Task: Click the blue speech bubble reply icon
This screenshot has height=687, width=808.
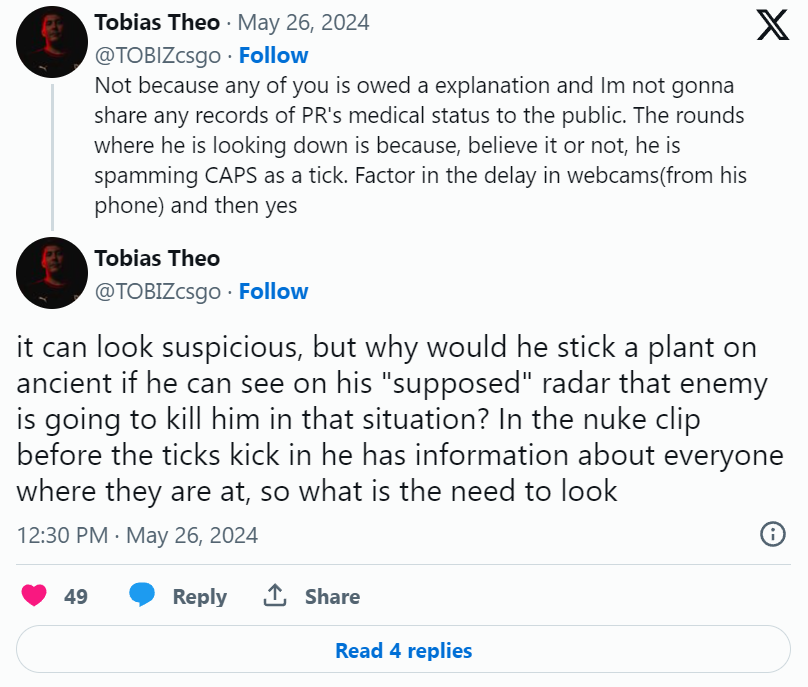Action: coord(143,596)
